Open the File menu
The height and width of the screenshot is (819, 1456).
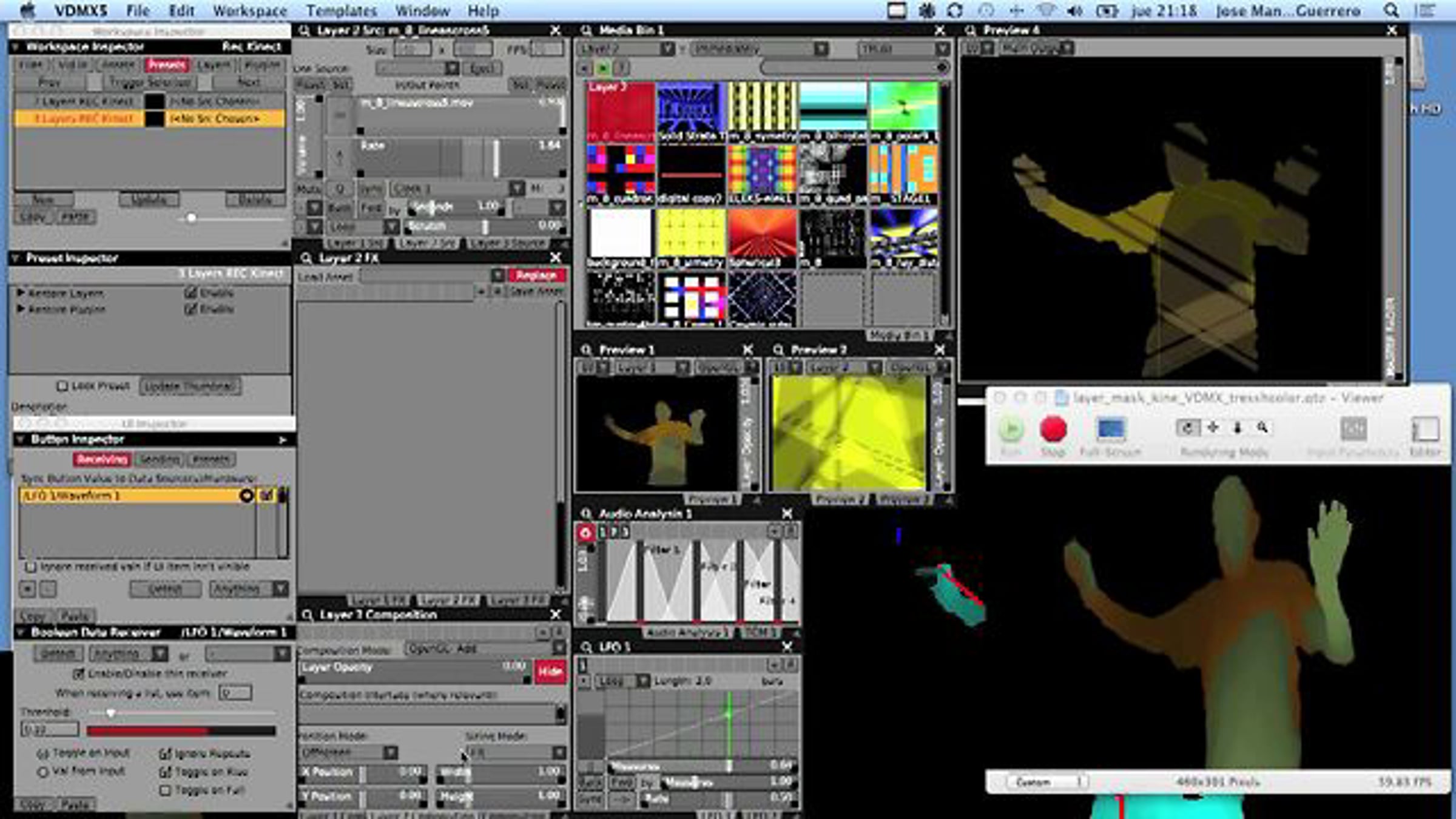click(x=138, y=11)
